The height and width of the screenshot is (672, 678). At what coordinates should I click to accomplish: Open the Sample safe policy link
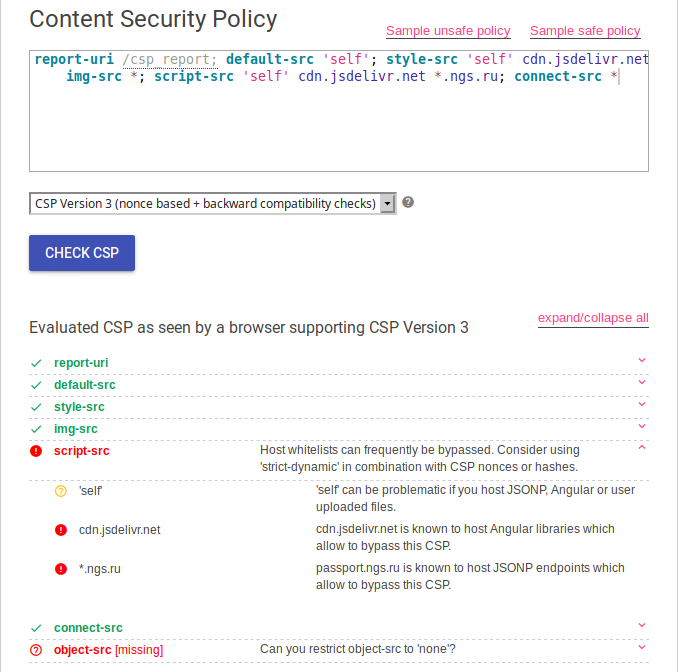coord(585,31)
